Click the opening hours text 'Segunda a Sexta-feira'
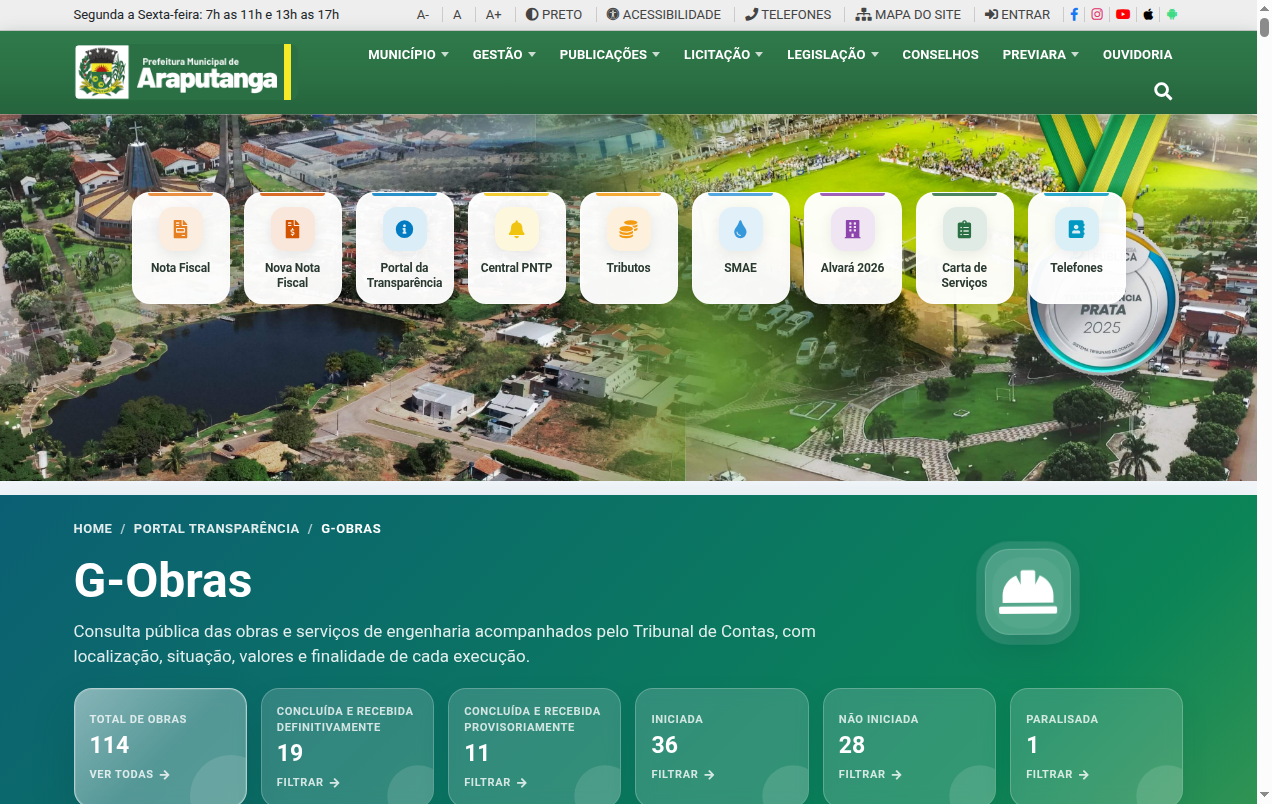The height and width of the screenshot is (804, 1272). coord(206,15)
